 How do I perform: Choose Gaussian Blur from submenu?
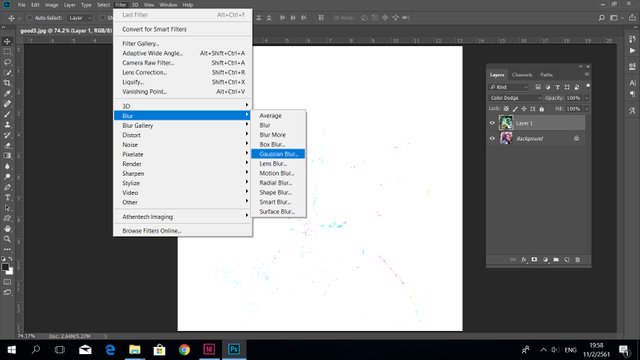(278, 154)
